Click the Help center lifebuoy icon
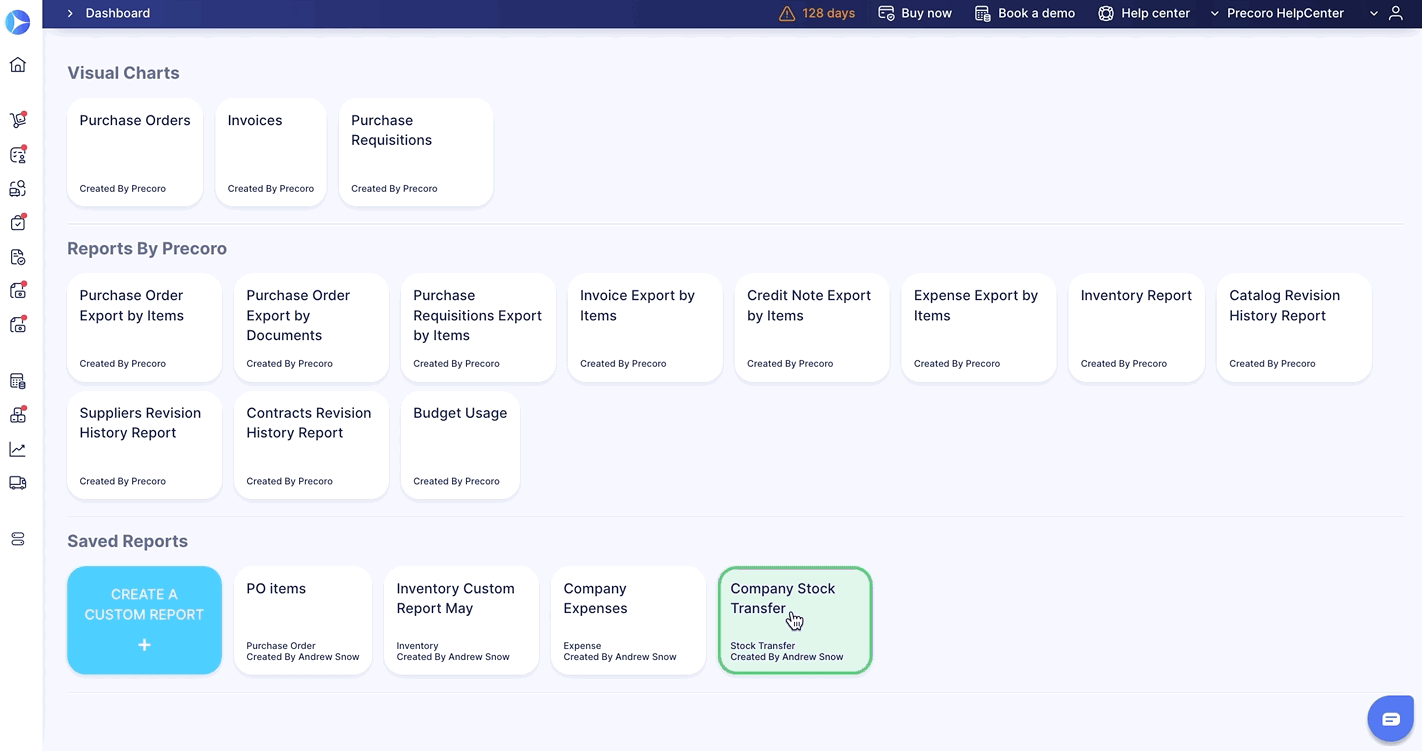 (x=1106, y=14)
